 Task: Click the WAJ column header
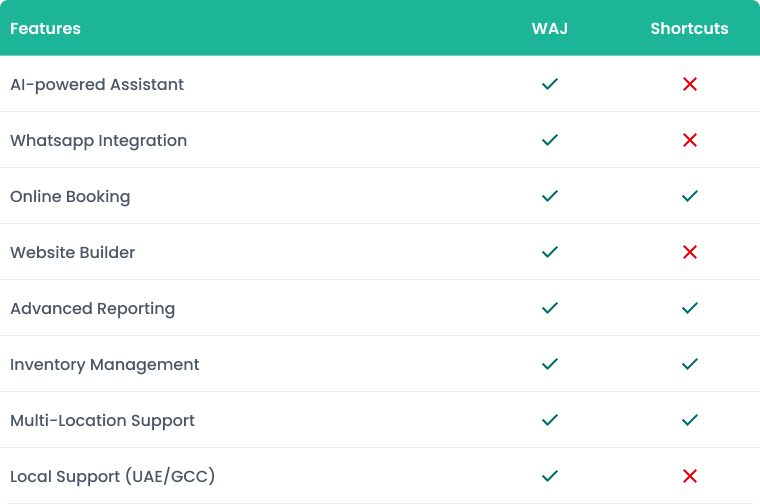point(549,28)
